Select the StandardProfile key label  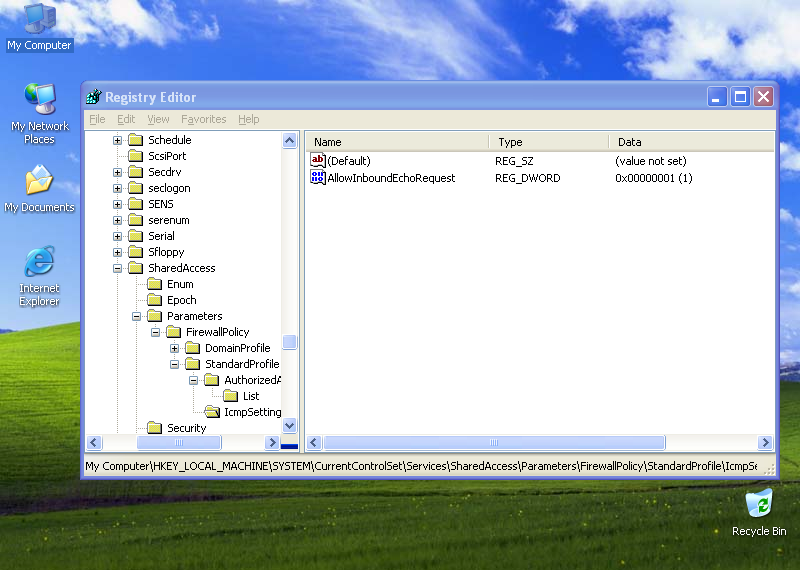242,364
